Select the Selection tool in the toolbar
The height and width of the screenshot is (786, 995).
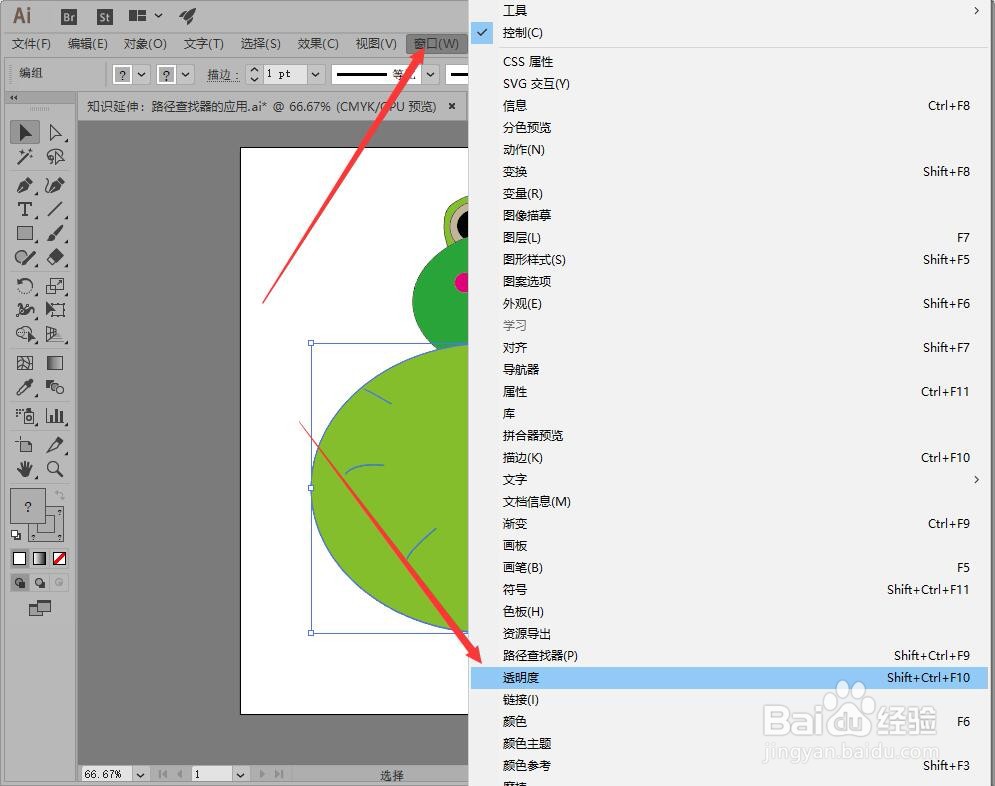pos(25,130)
